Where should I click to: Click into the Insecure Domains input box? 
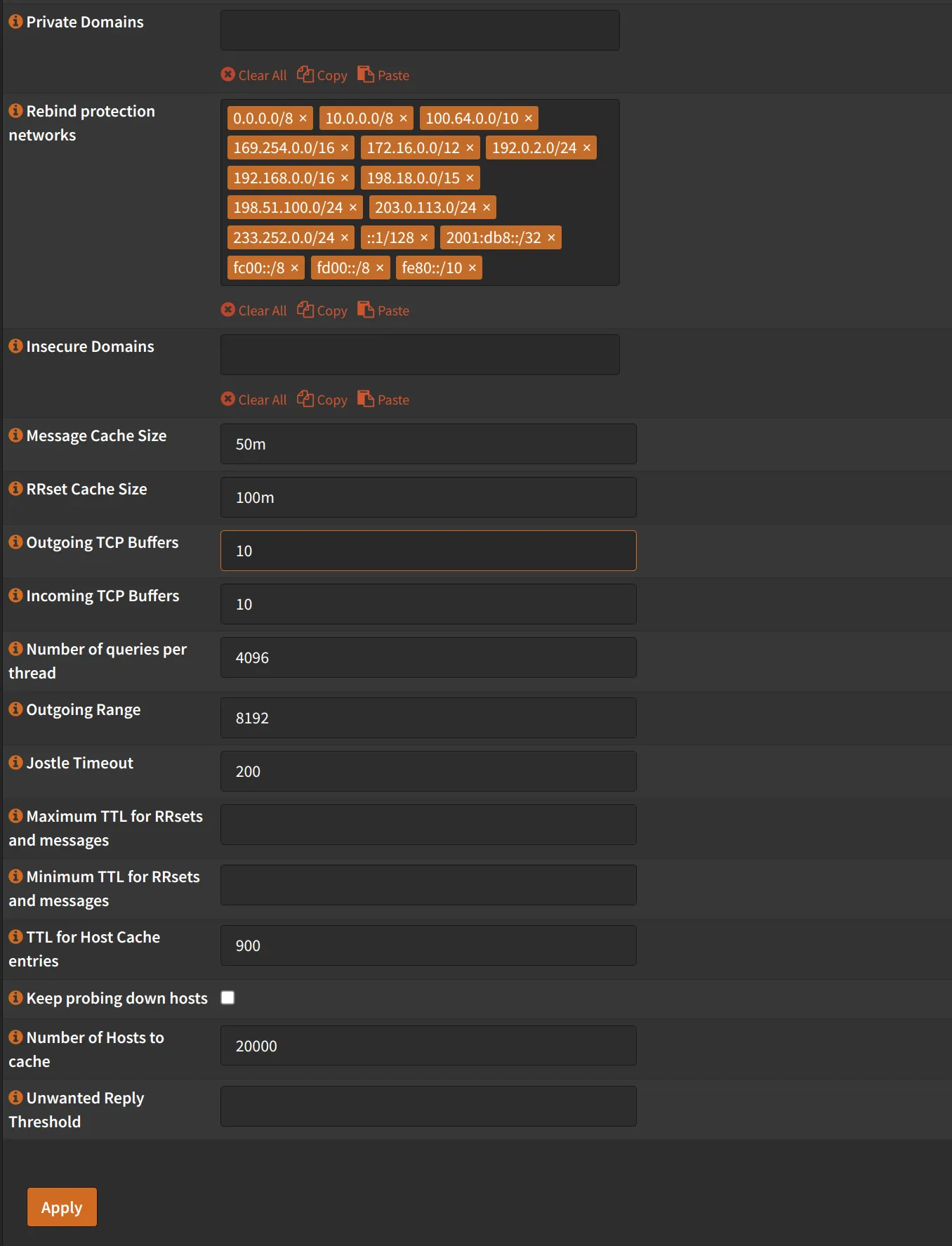420,355
